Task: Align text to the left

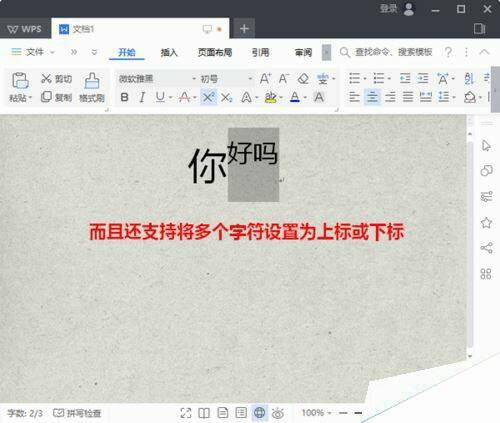Action: [x=354, y=97]
